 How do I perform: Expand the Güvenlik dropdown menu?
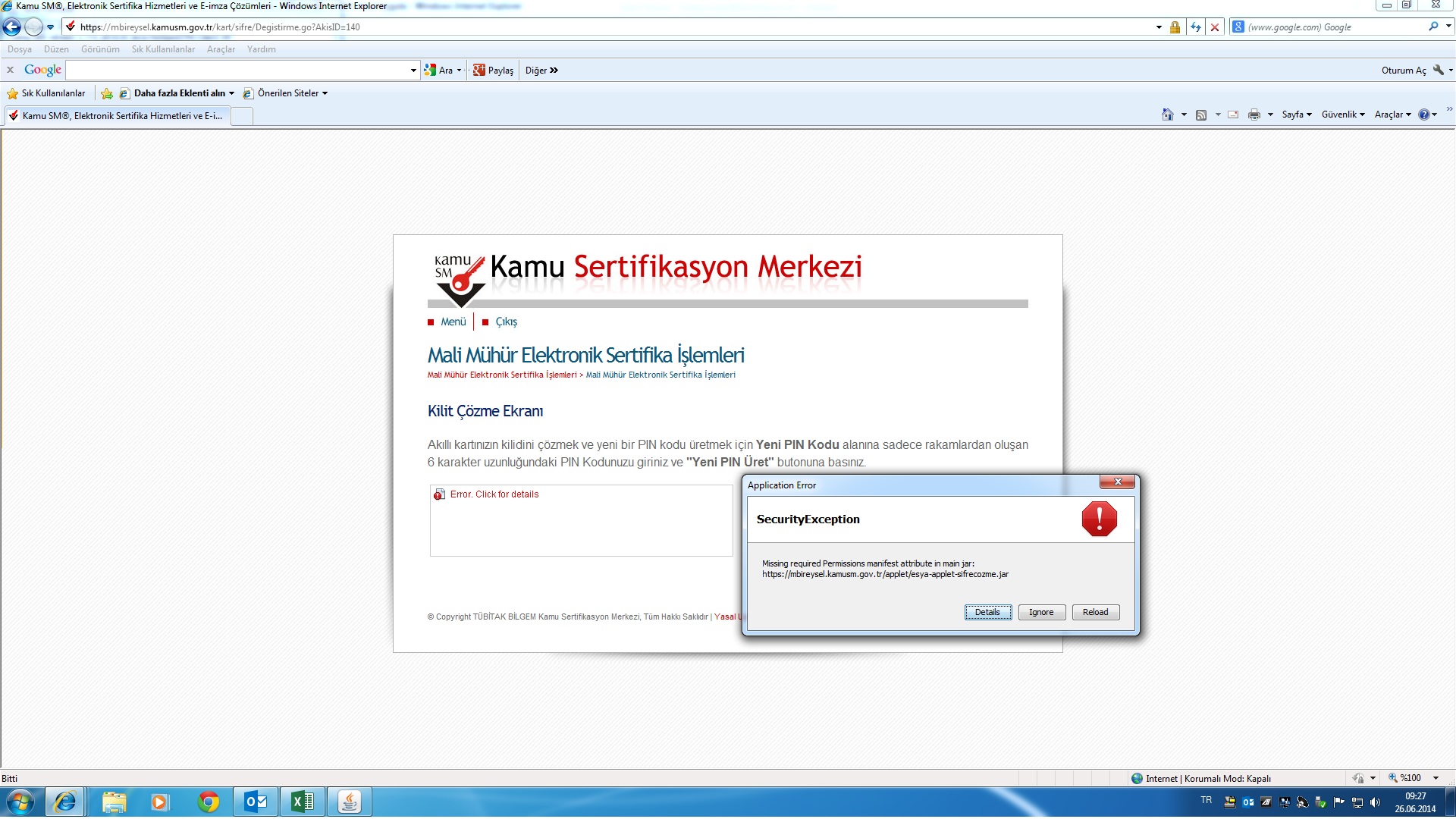1342,115
